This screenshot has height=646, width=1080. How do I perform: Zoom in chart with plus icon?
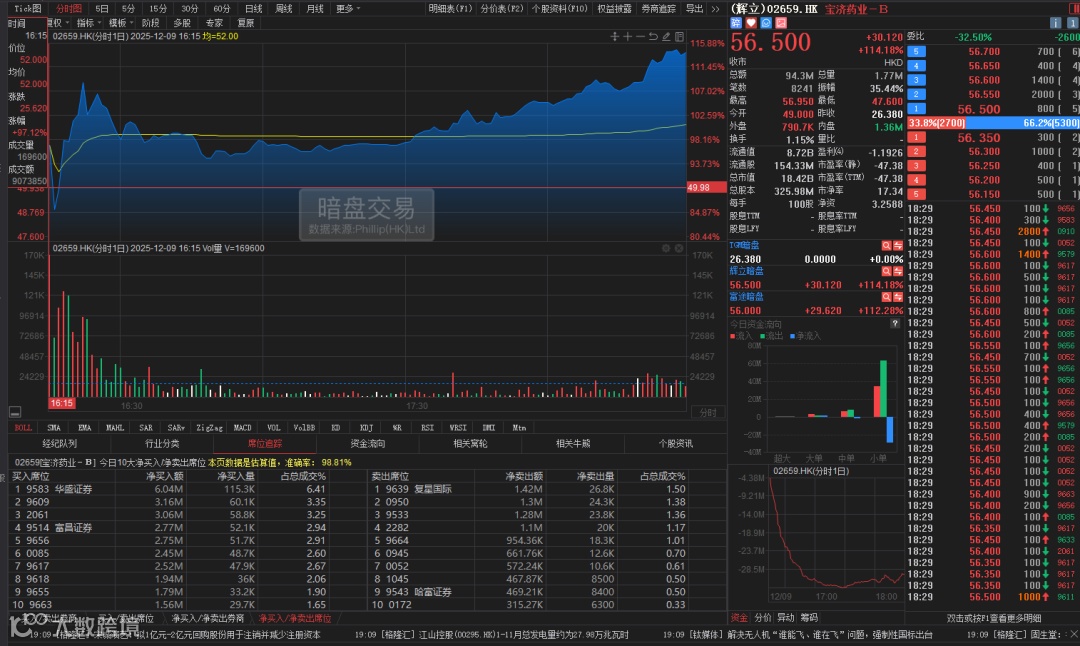[x=627, y=37]
